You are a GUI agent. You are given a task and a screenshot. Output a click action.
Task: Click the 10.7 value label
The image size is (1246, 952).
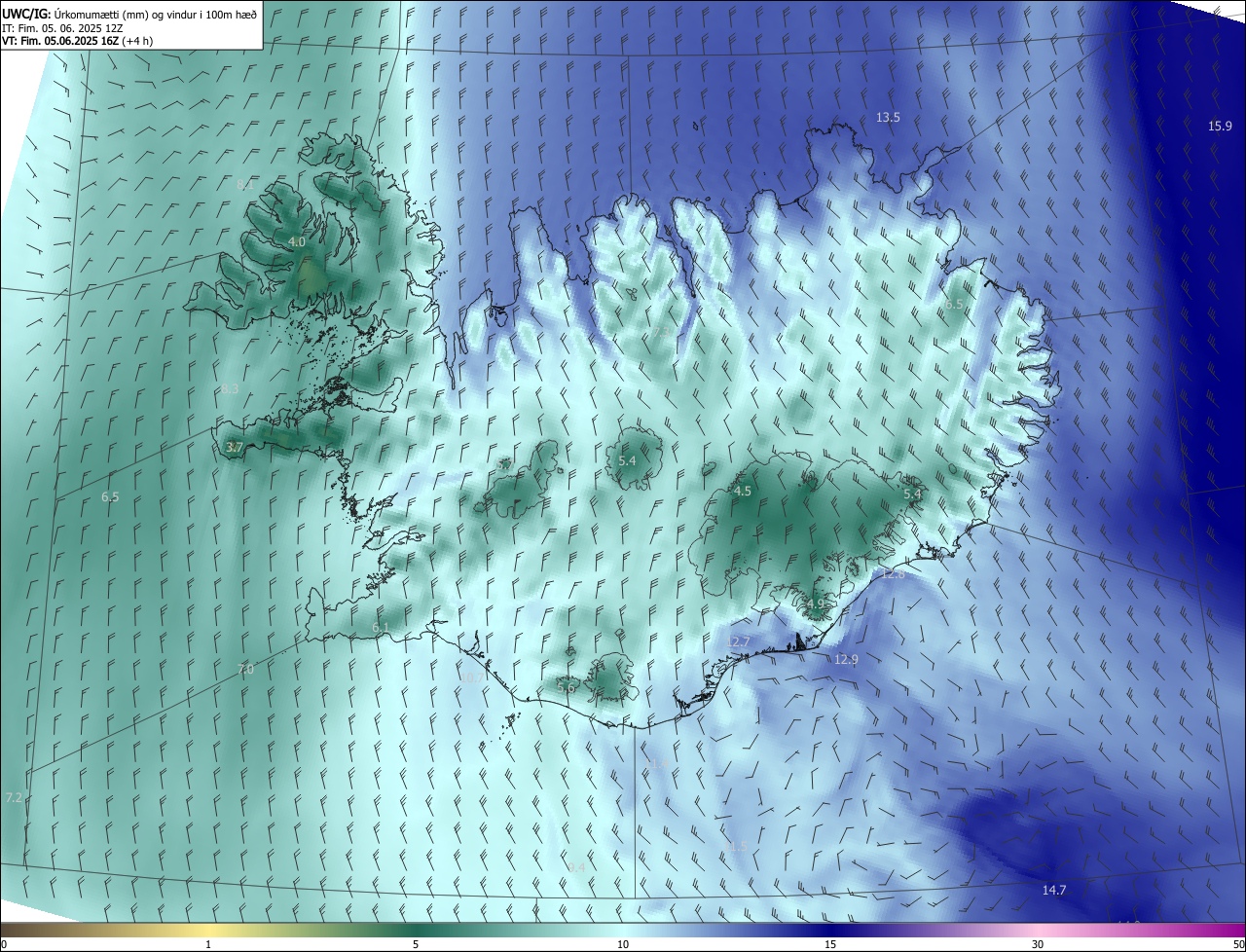[470, 677]
